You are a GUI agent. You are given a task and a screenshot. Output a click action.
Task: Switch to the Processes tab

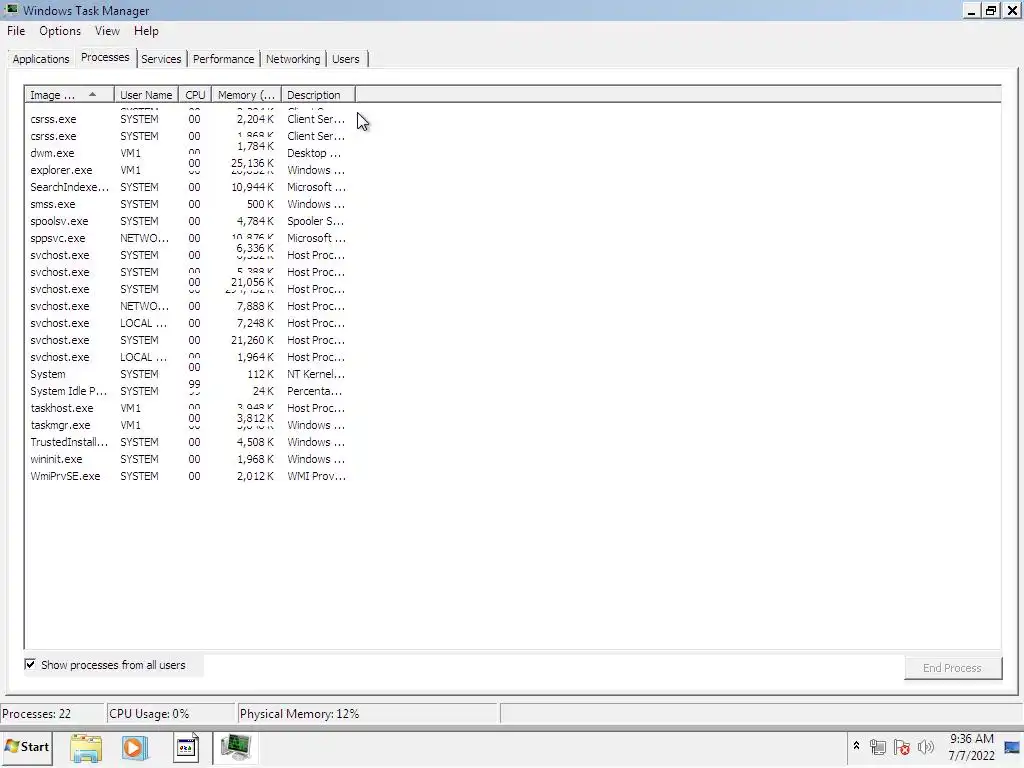(x=105, y=57)
